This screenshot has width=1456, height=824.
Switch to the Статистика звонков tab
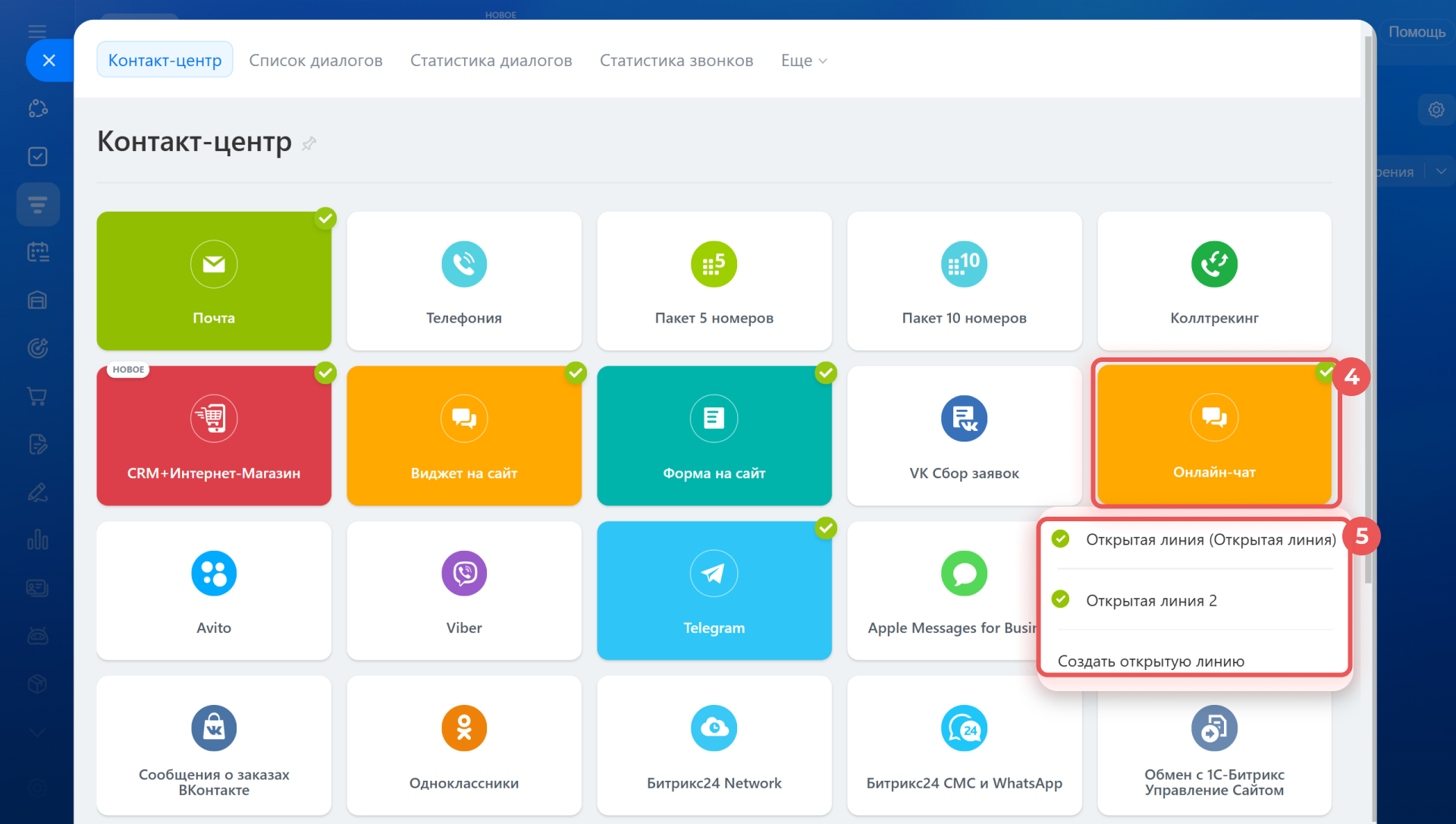coord(676,60)
